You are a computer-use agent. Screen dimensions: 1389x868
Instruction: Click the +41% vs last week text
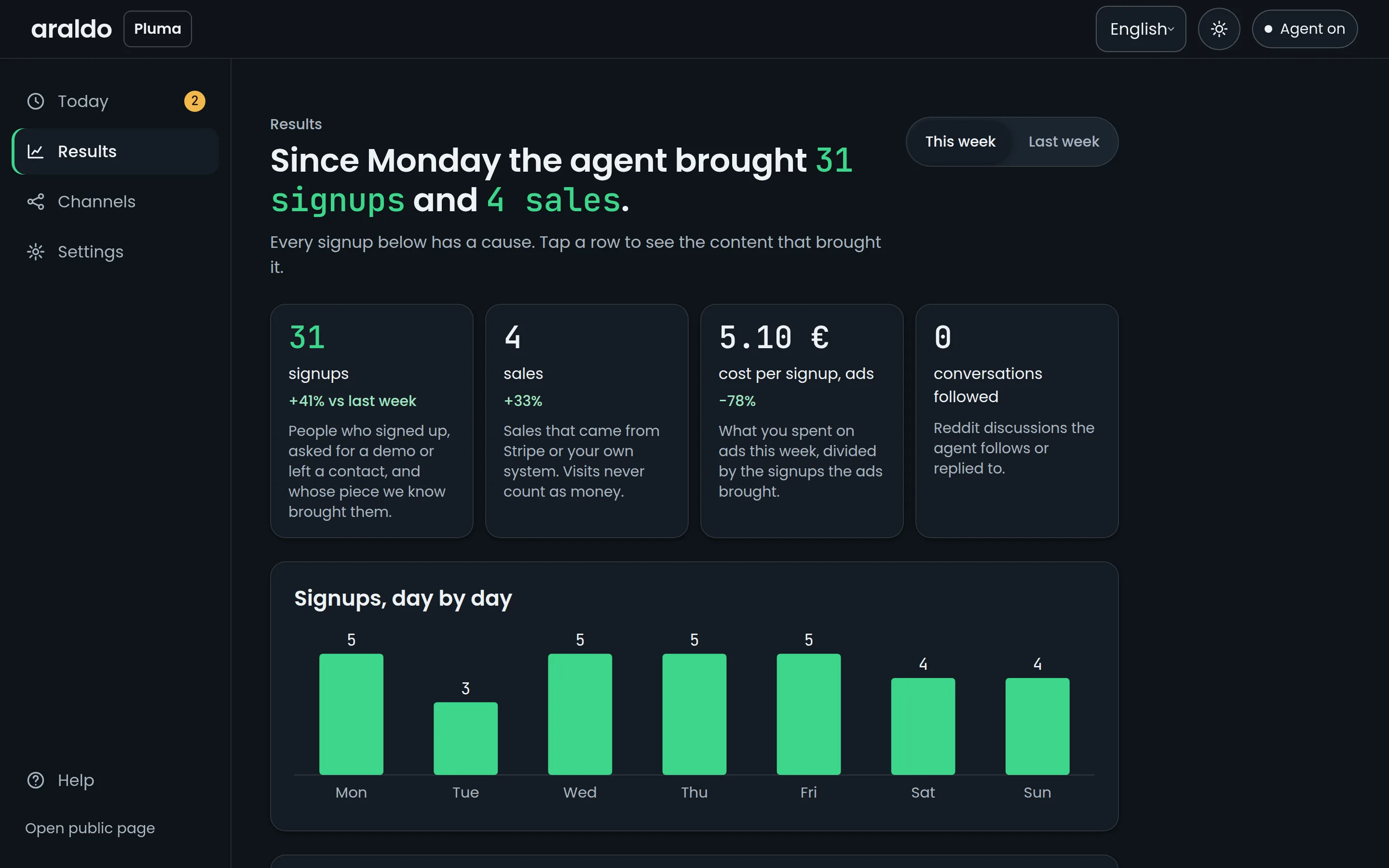pyautogui.click(x=353, y=401)
